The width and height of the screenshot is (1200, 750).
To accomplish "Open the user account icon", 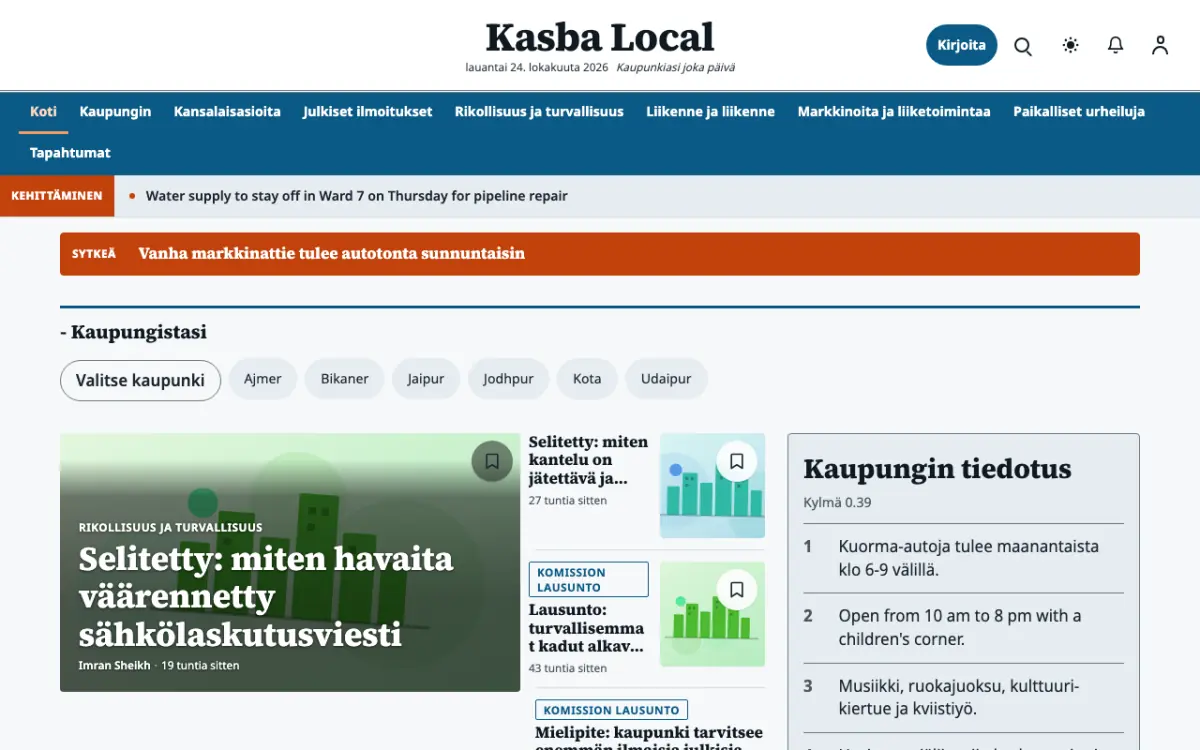I will [1160, 45].
